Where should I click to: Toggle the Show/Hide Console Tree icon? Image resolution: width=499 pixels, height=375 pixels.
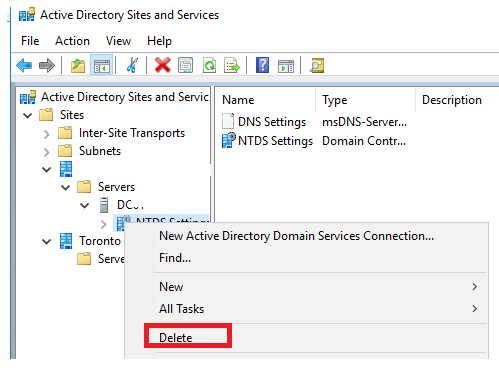[x=102, y=65]
